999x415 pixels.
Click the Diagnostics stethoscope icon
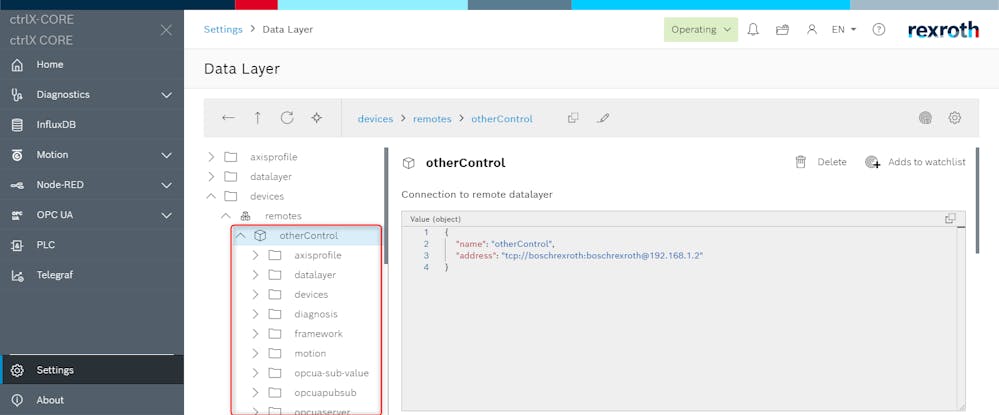pos(17,95)
